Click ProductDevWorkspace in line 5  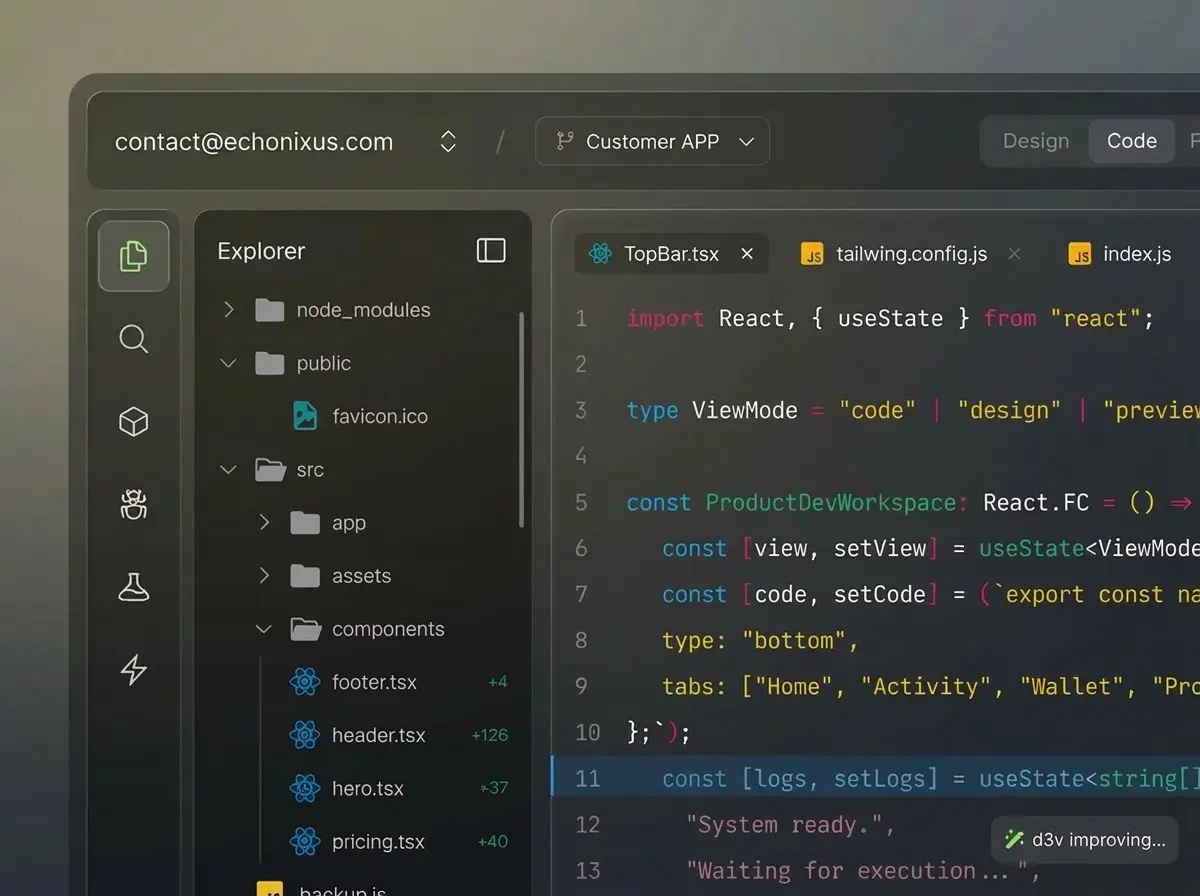830,502
